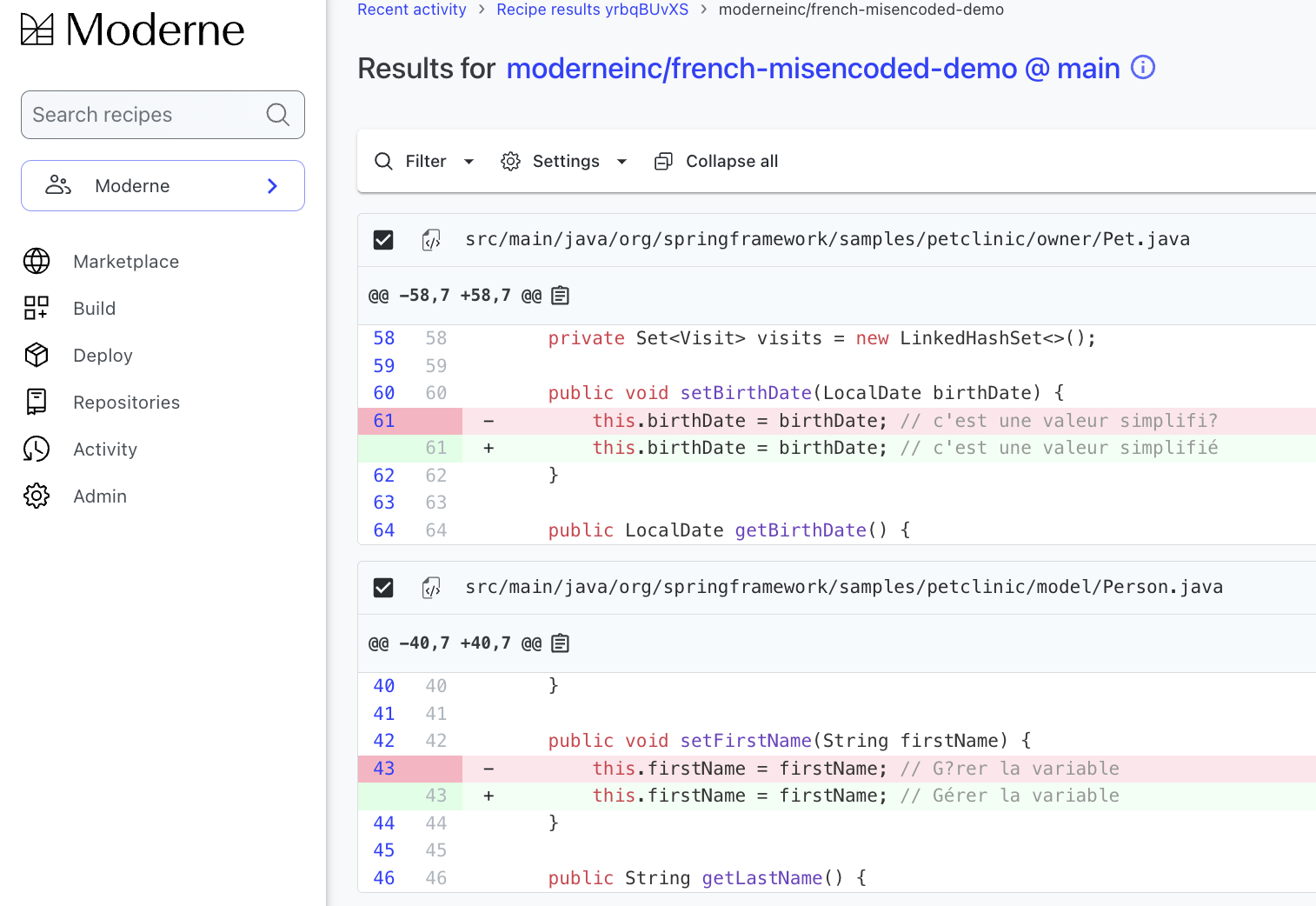Uncheck the Pet.java file checkbox
Image resolution: width=1316 pixels, height=906 pixels.
click(383, 240)
